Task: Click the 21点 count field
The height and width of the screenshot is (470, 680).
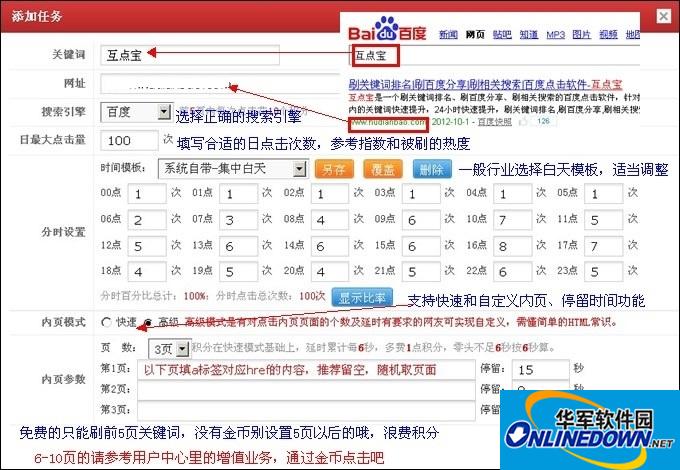Action: [421, 272]
